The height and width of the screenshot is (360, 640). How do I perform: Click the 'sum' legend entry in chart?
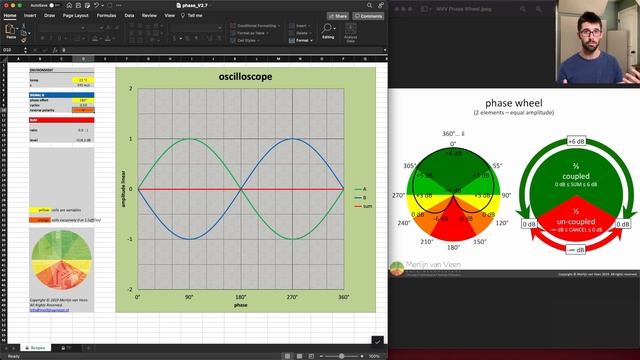tap(363, 207)
